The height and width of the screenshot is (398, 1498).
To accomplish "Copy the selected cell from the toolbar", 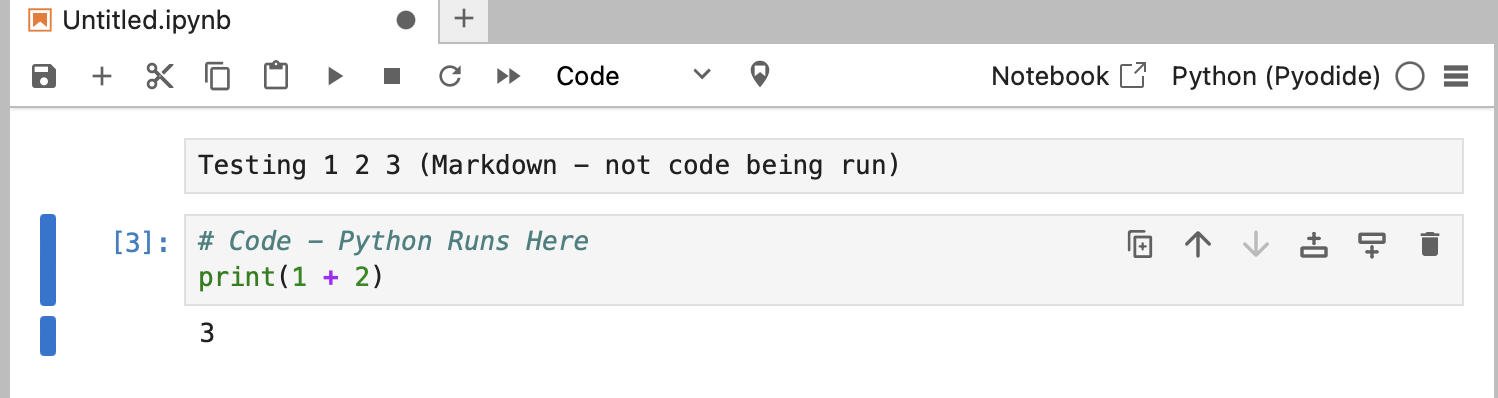I will pos(217,76).
